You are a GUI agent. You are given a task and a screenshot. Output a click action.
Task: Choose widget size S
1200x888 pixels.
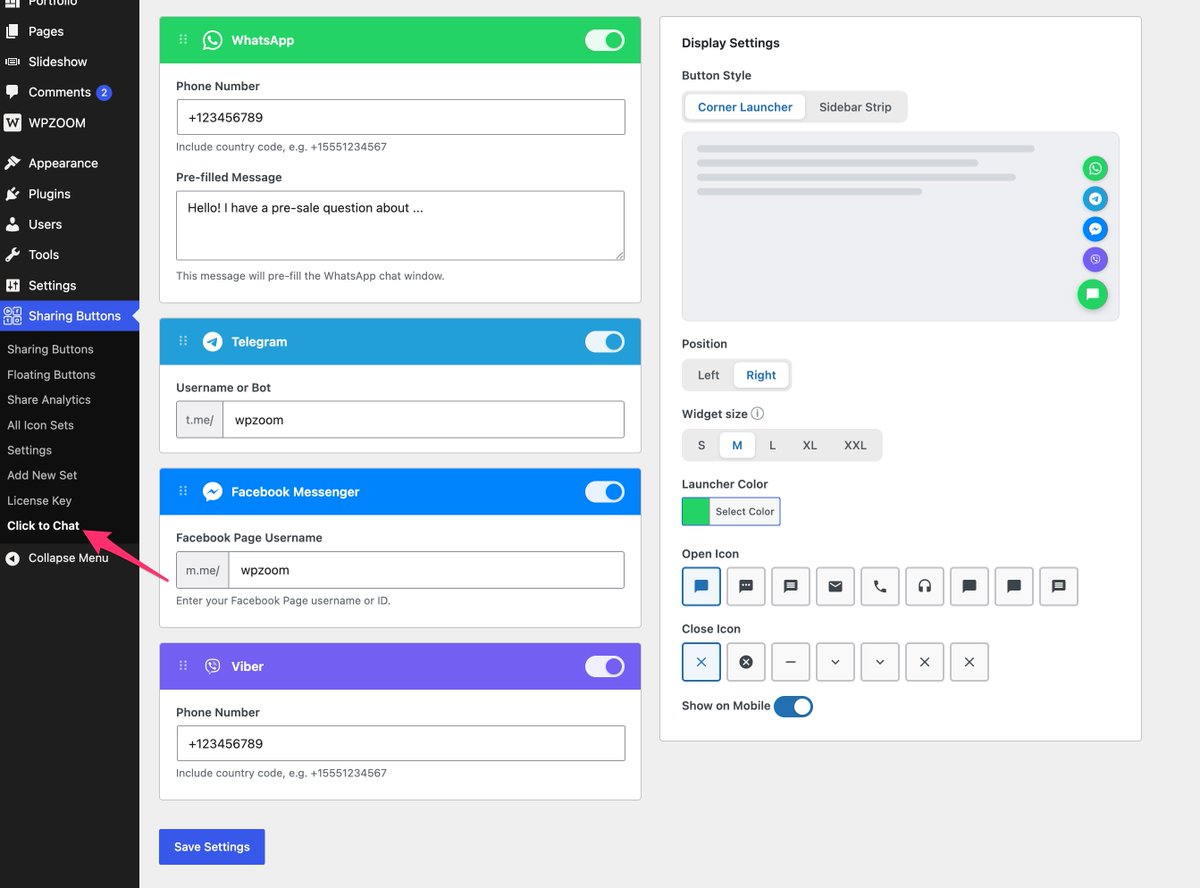tap(701, 445)
